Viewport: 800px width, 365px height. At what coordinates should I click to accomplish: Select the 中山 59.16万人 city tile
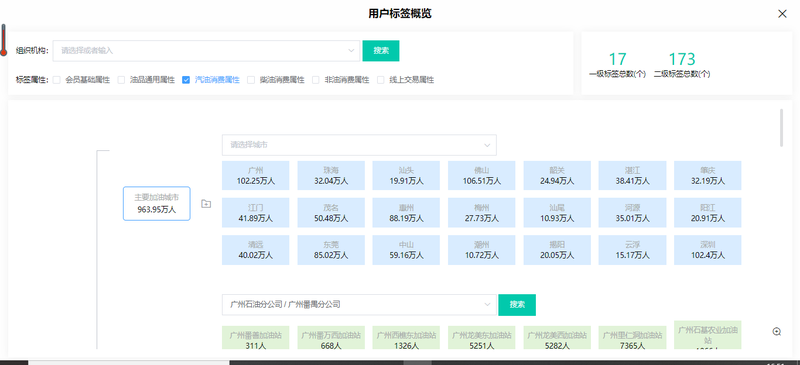click(x=406, y=250)
